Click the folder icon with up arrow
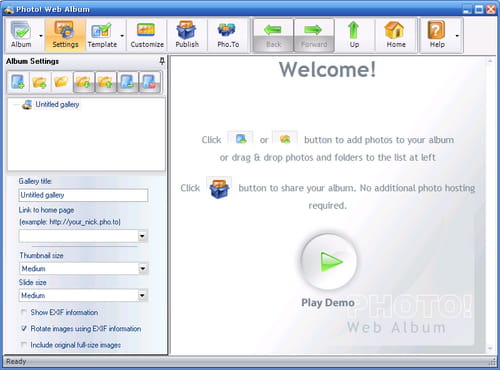 pyautogui.click(x=105, y=82)
